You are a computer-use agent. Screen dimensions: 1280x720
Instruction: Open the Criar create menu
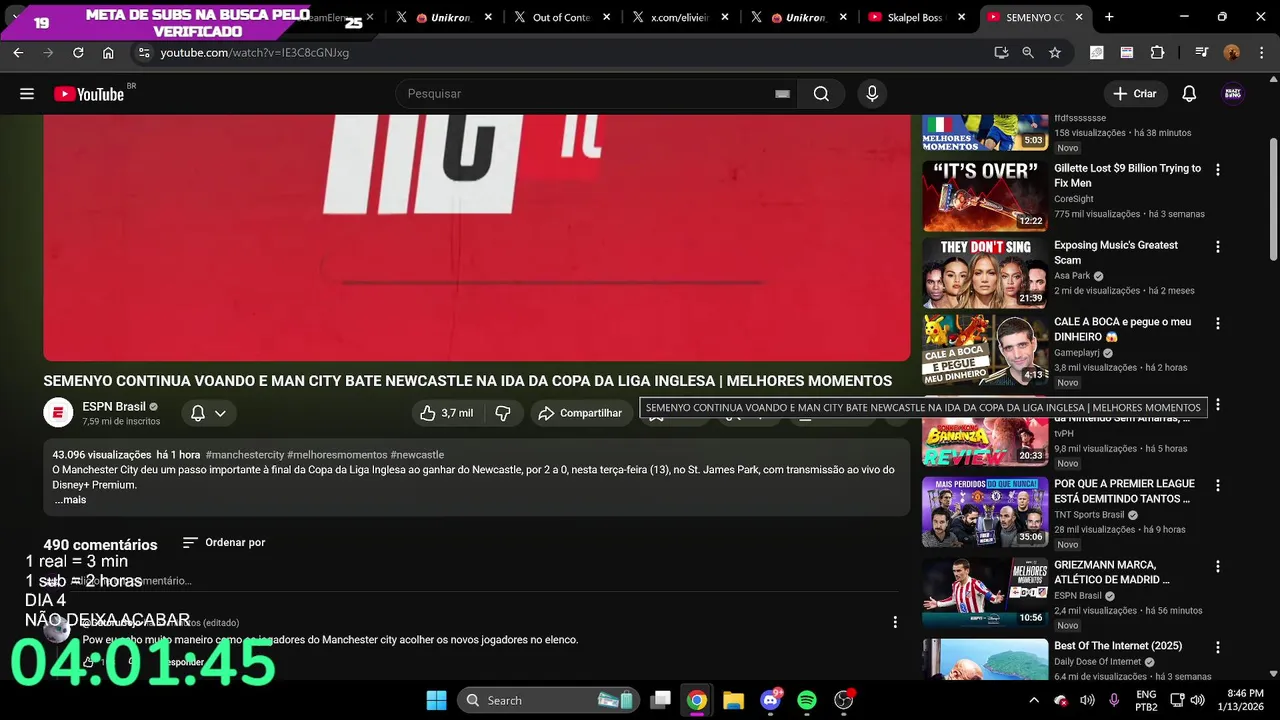[1135, 94]
